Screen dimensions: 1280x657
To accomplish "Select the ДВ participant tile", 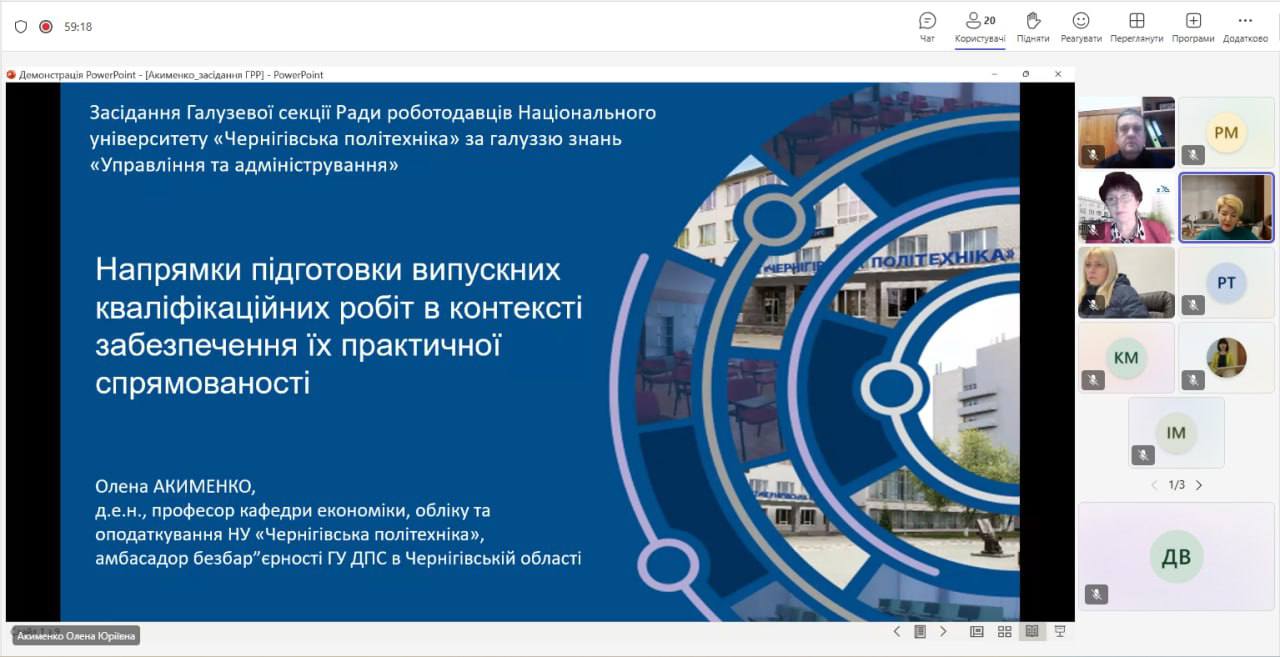I will [x=1176, y=556].
